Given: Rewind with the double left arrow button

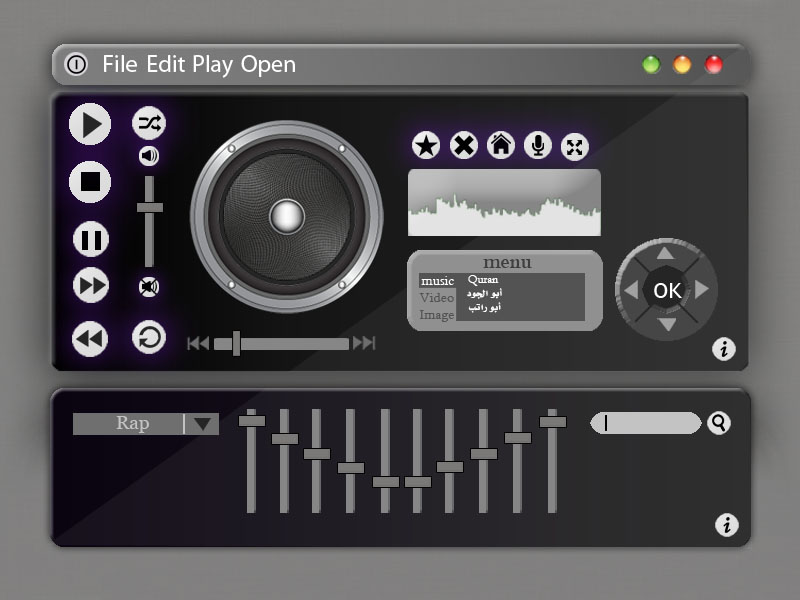Looking at the screenshot, I should (x=90, y=339).
